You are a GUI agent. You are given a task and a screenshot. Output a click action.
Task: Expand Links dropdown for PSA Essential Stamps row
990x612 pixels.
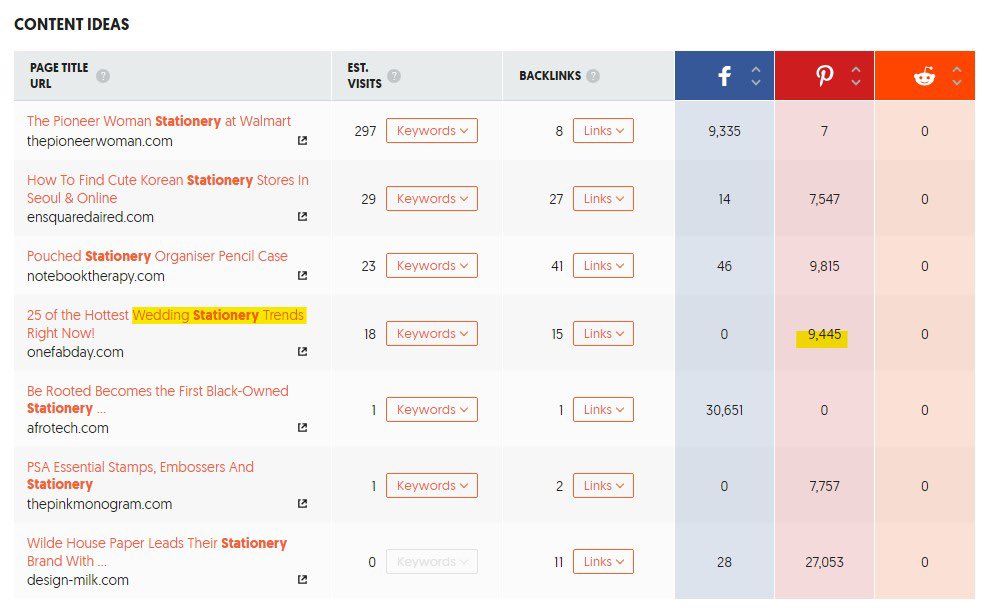pyautogui.click(x=603, y=485)
